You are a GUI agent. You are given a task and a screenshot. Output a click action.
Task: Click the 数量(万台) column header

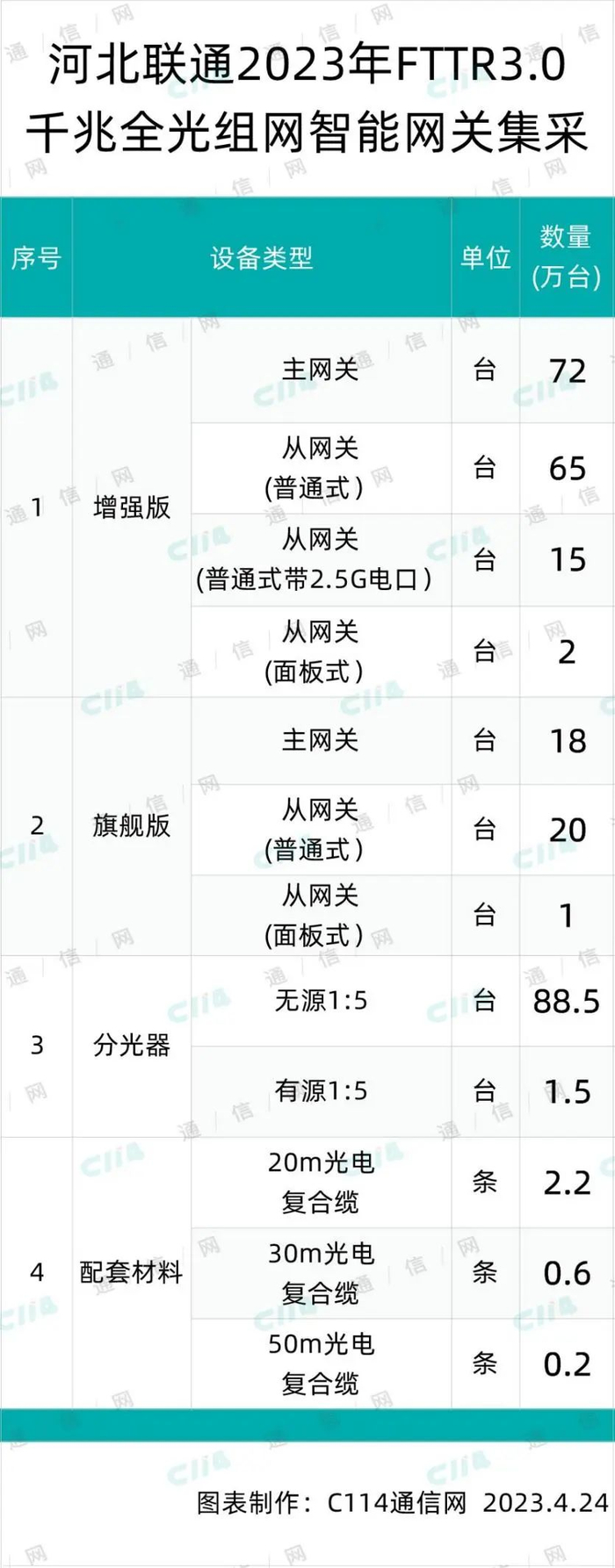coord(567,256)
